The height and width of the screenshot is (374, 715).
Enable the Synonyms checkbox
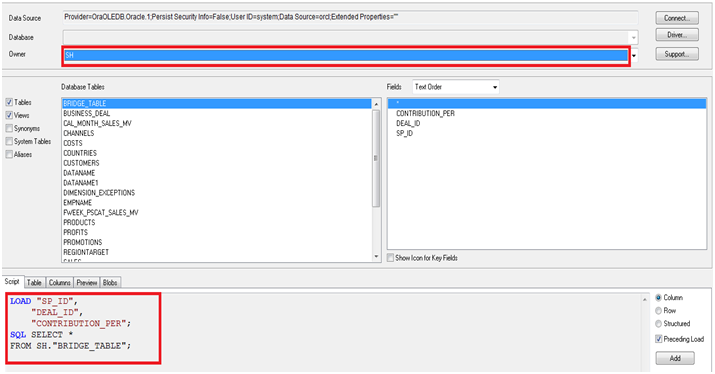[9, 129]
